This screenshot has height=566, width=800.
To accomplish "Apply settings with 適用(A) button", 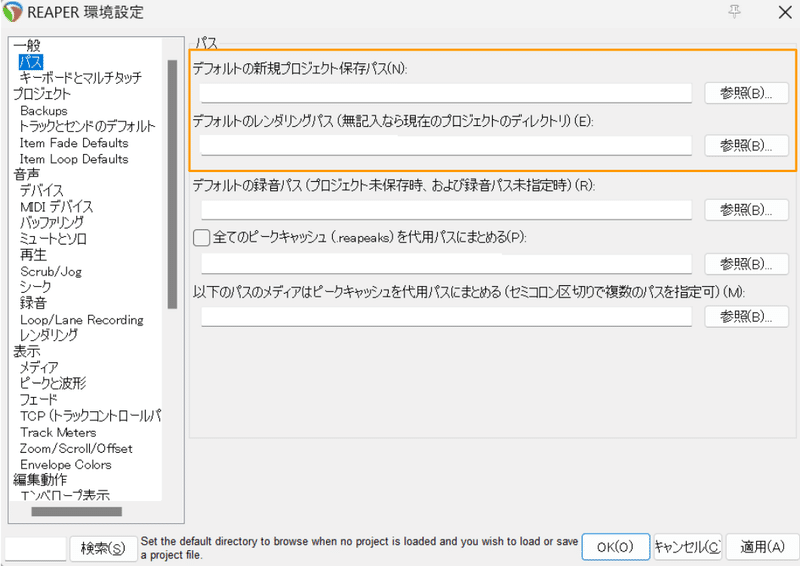I will tap(762, 547).
